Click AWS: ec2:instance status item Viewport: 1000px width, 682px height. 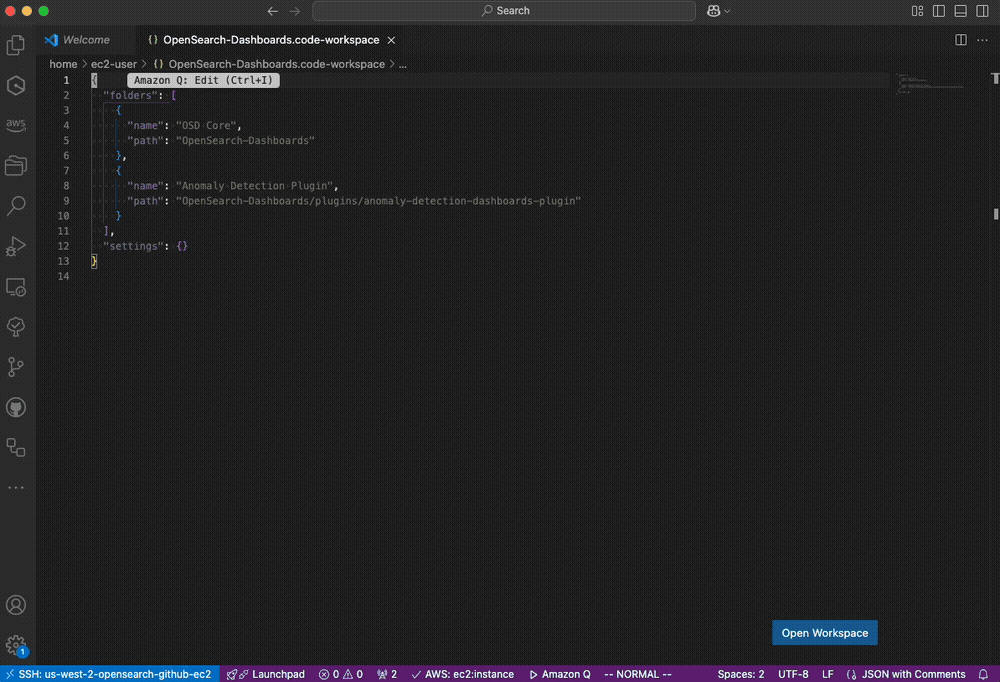pos(463,674)
